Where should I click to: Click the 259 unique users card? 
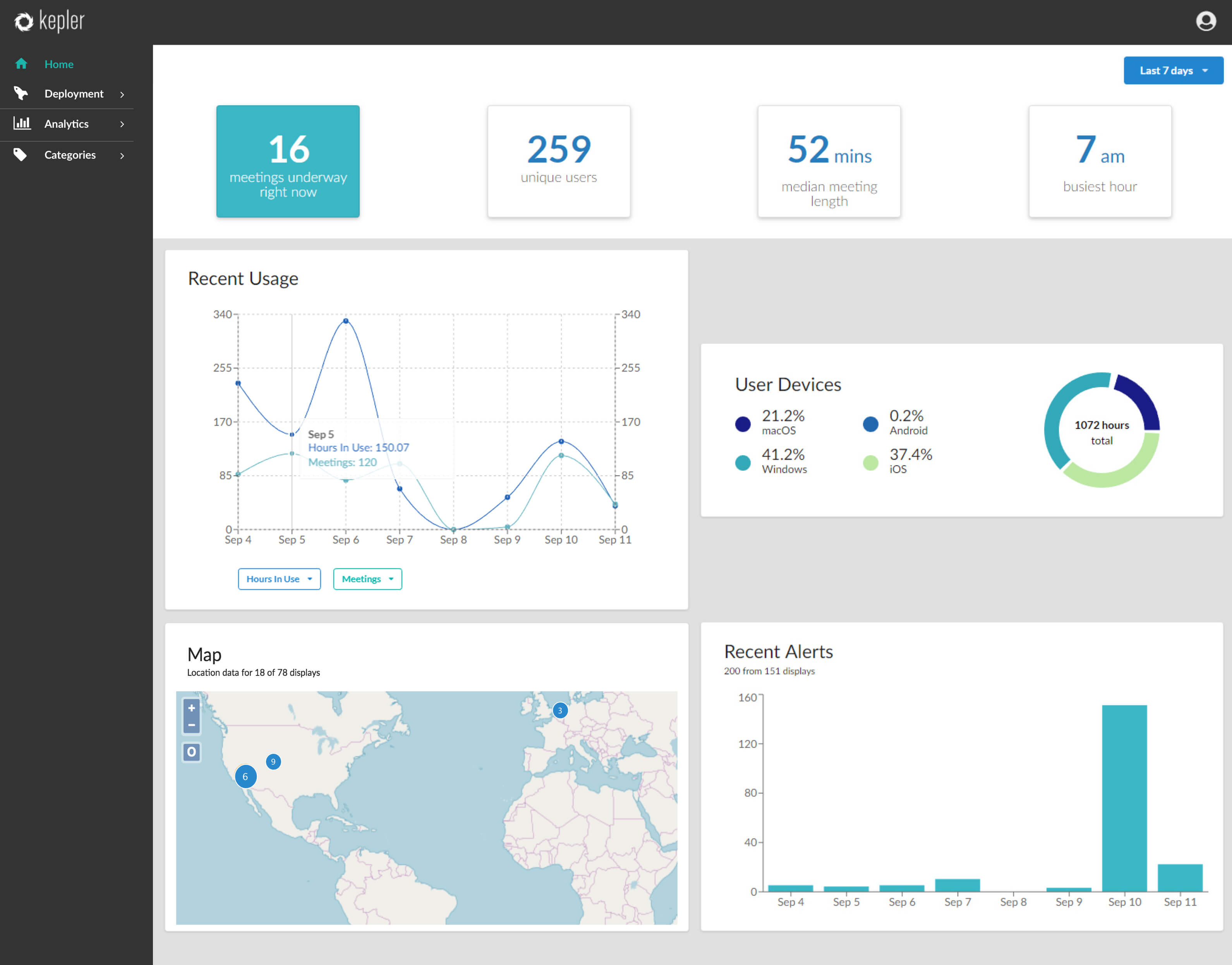click(x=558, y=161)
